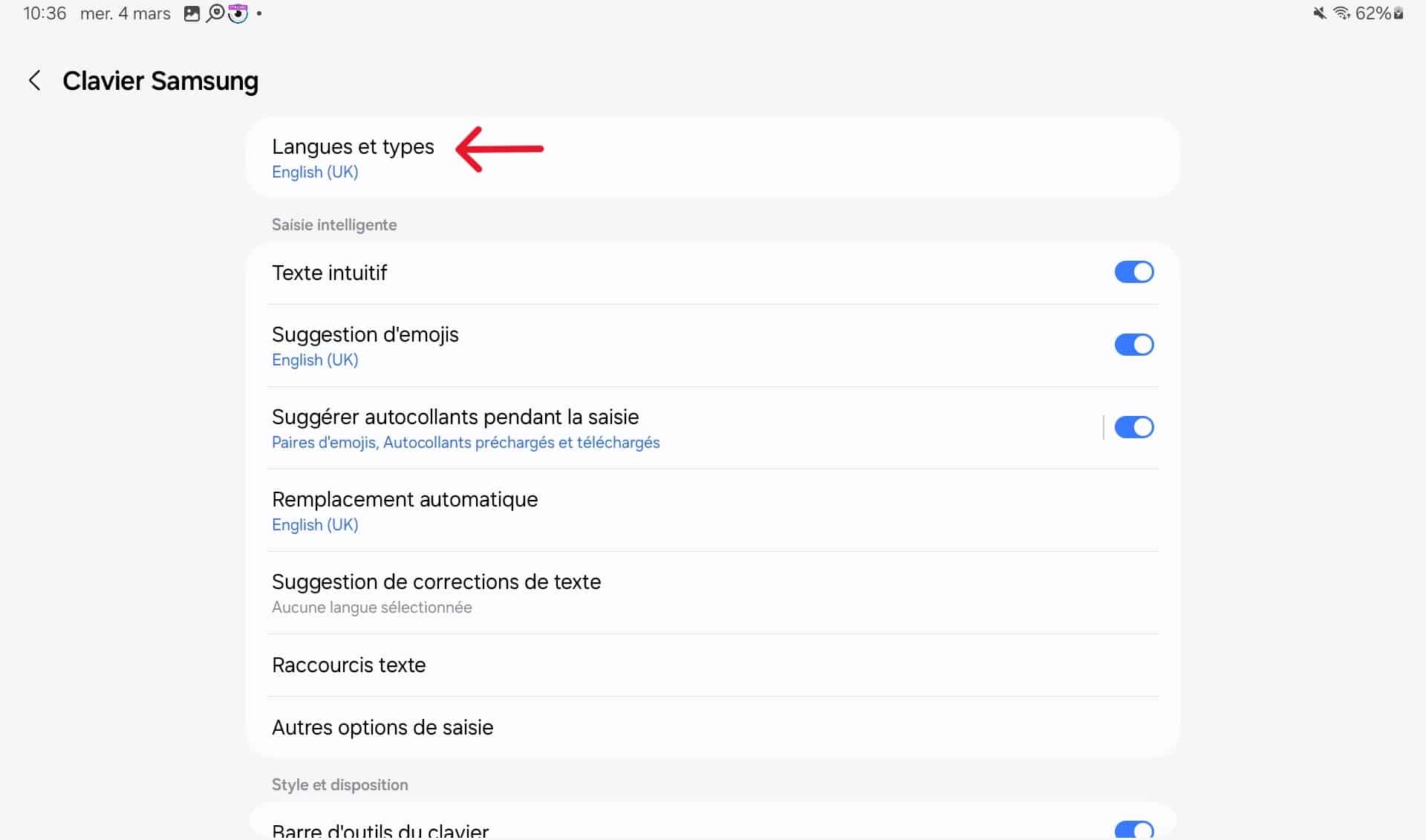Tap the eye app notification icon
This screenshot has height=840, width=1426.
[x=238, y=13]
